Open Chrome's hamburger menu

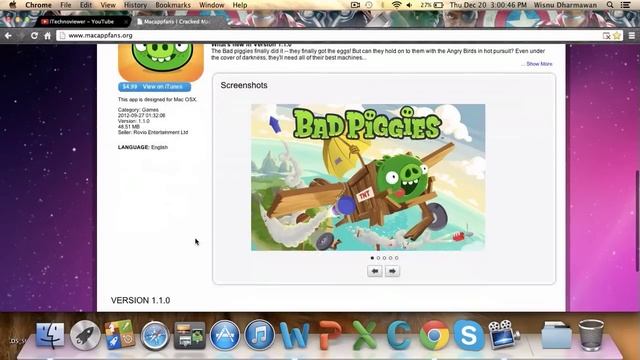point(631,36)
